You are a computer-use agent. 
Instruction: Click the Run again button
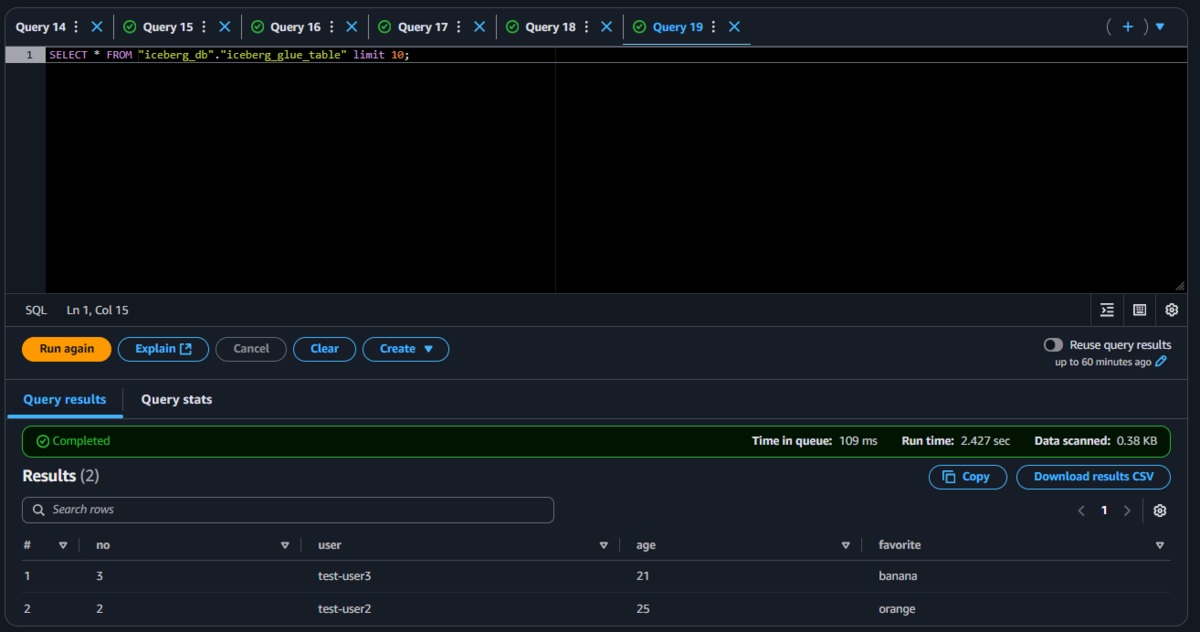pyautogui.click(x=67, y=349)
